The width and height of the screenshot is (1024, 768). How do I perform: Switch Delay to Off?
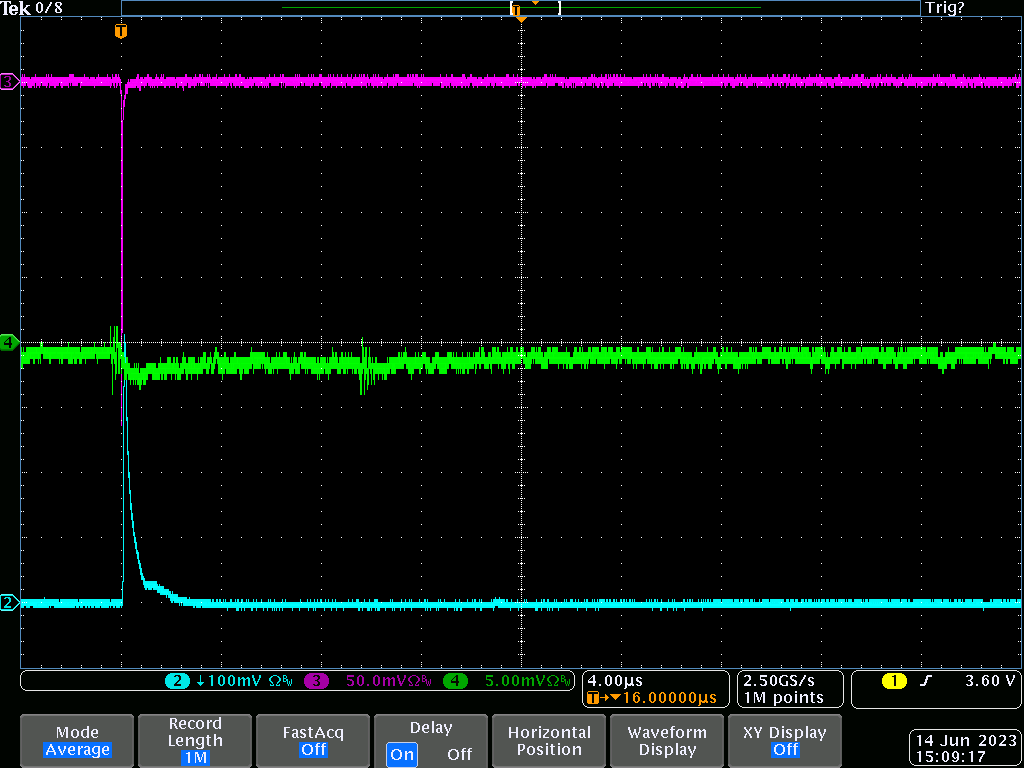pos(459,754)
